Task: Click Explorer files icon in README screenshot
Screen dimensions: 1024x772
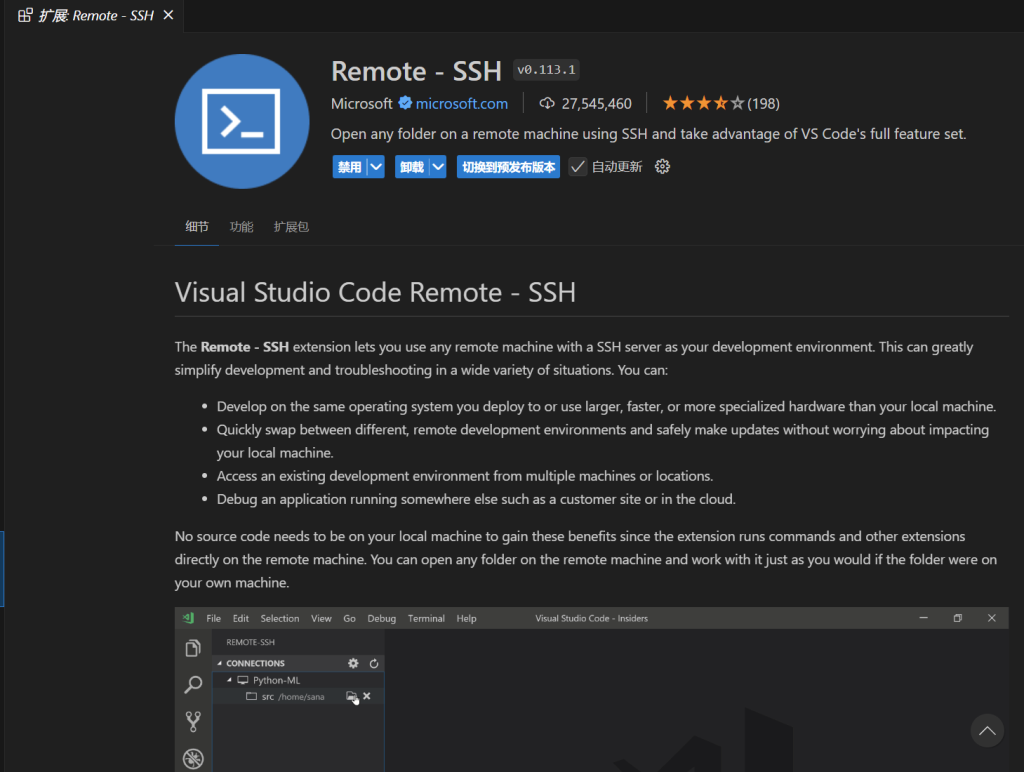Action: click(193, 648)
